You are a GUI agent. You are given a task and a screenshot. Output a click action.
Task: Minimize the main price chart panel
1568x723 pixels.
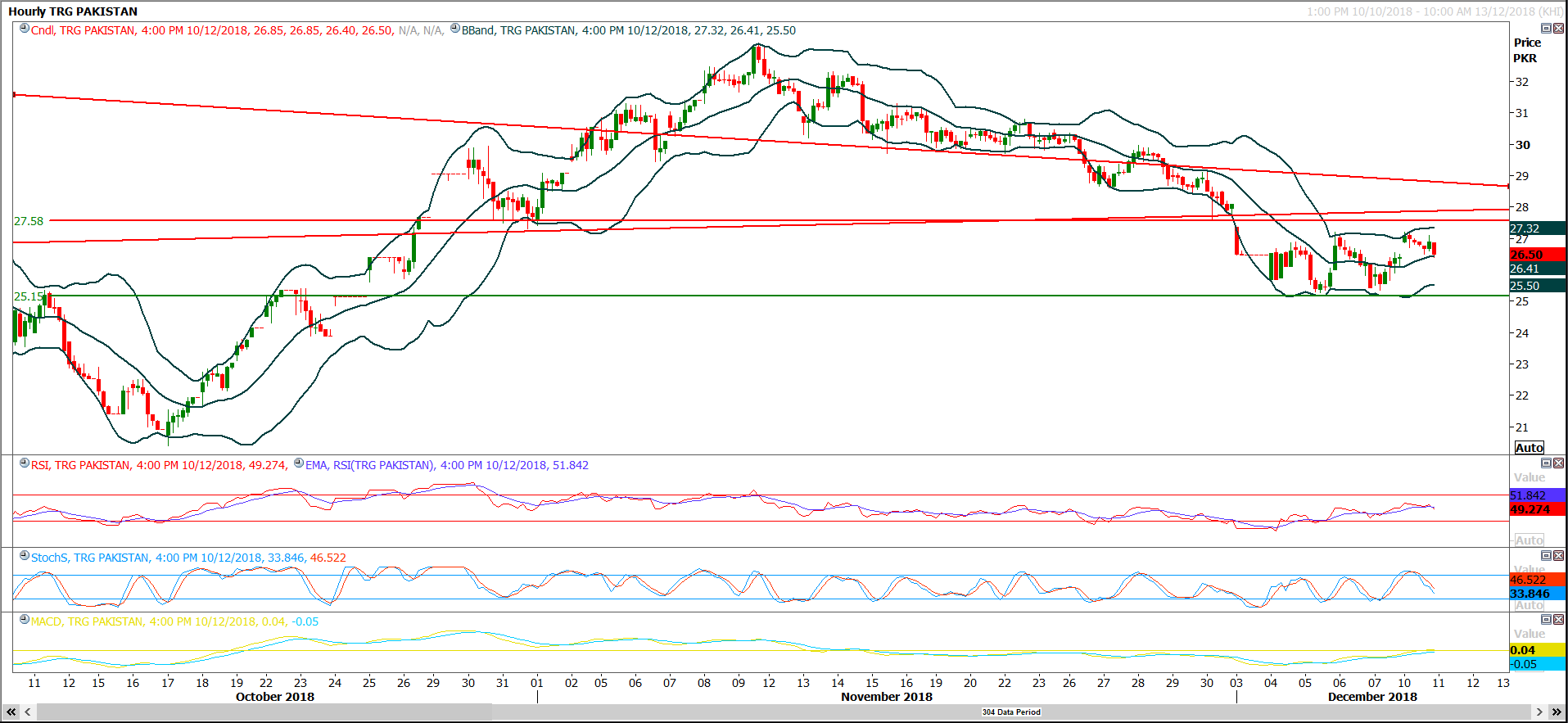[x=1546, y=29]
